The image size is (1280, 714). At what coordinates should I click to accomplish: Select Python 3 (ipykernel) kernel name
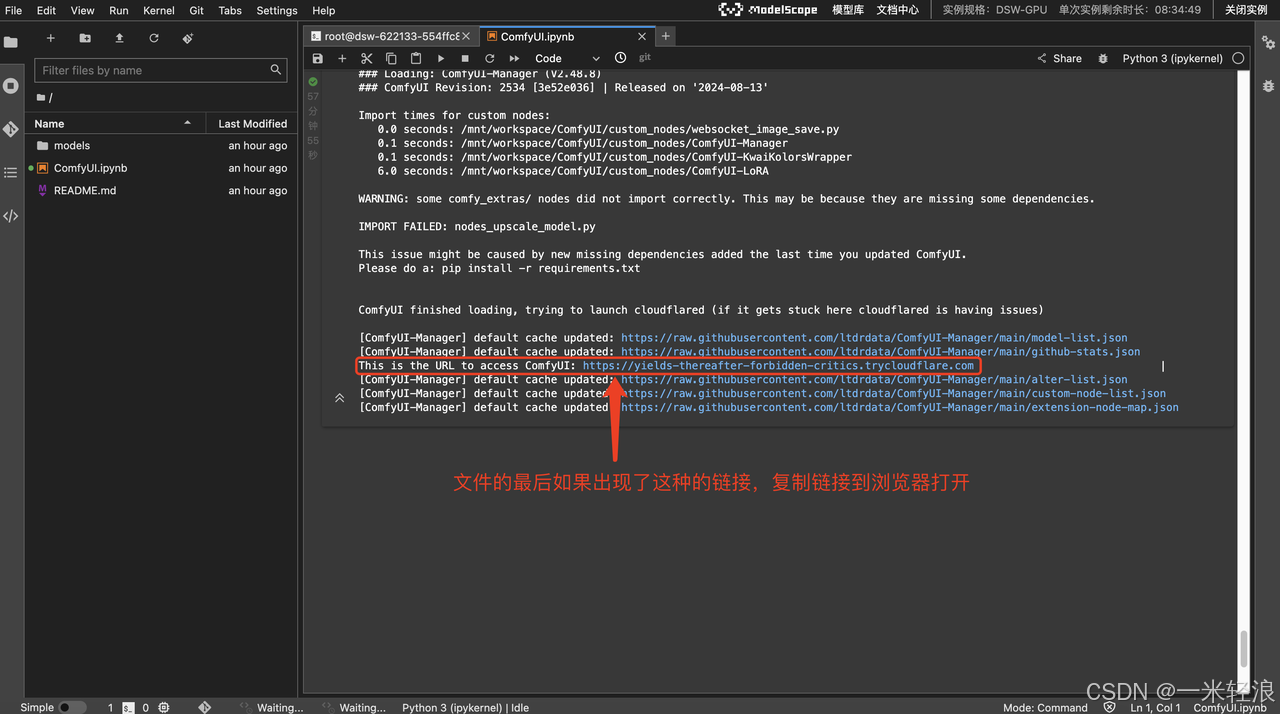(x=1172, y=58)
